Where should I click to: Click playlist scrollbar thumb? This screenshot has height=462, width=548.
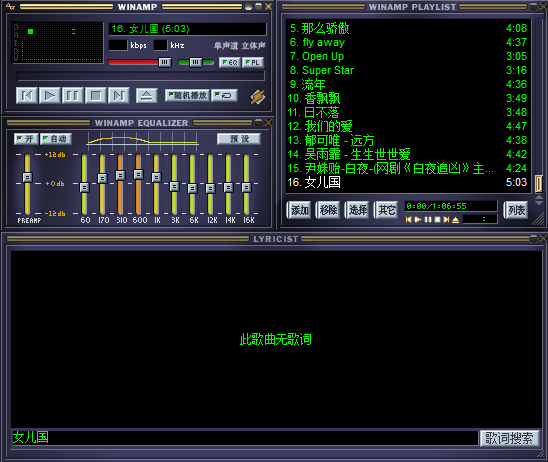(x=539, y=184)
